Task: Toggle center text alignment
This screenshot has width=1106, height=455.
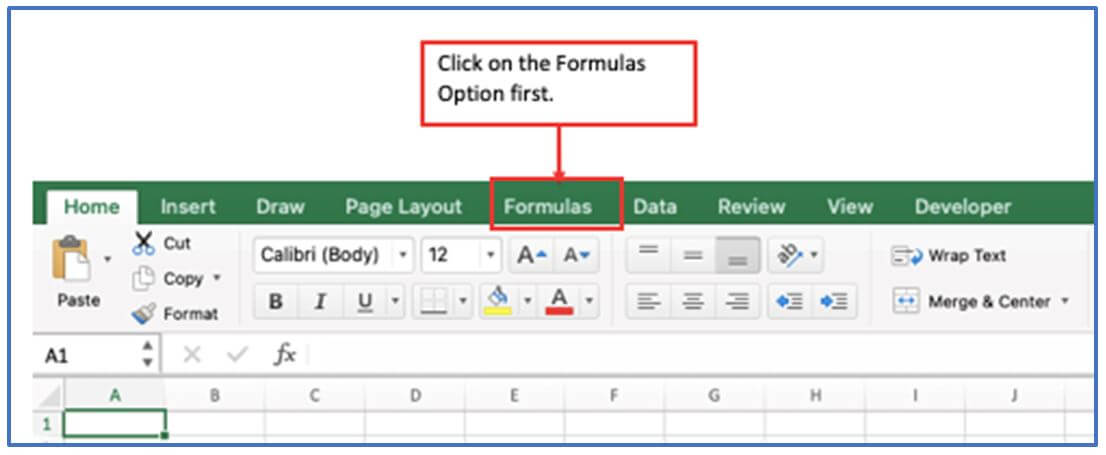Action: (x=693, y=302)
